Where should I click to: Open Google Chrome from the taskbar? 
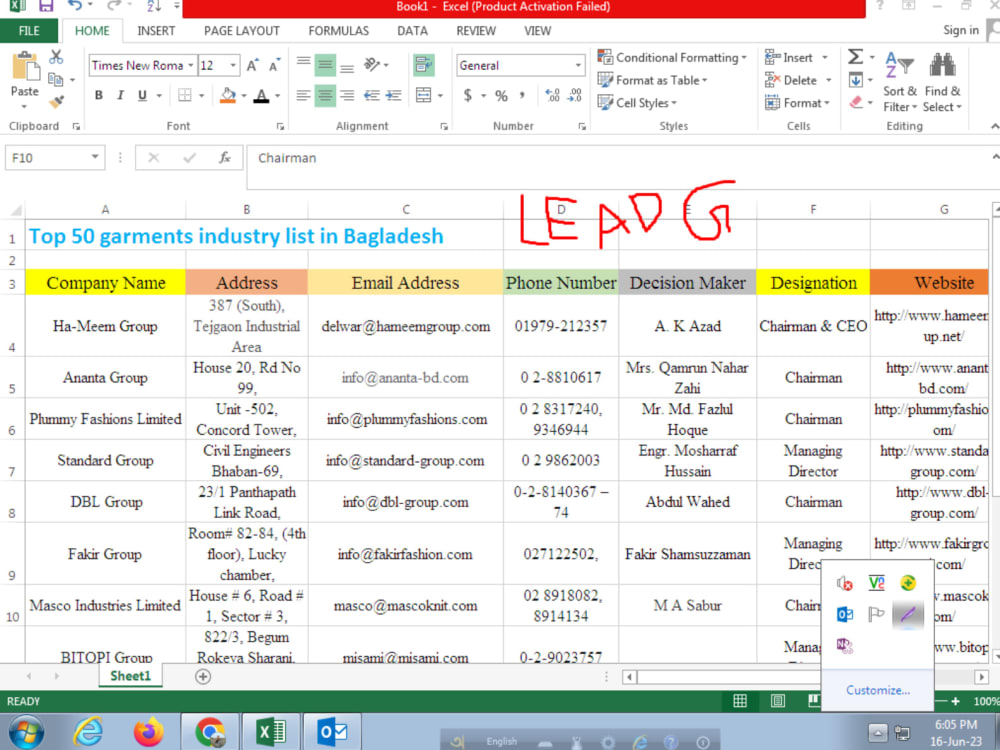210,732
